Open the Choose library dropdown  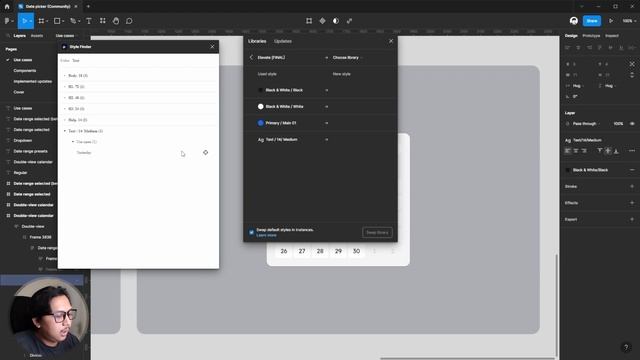347,58
